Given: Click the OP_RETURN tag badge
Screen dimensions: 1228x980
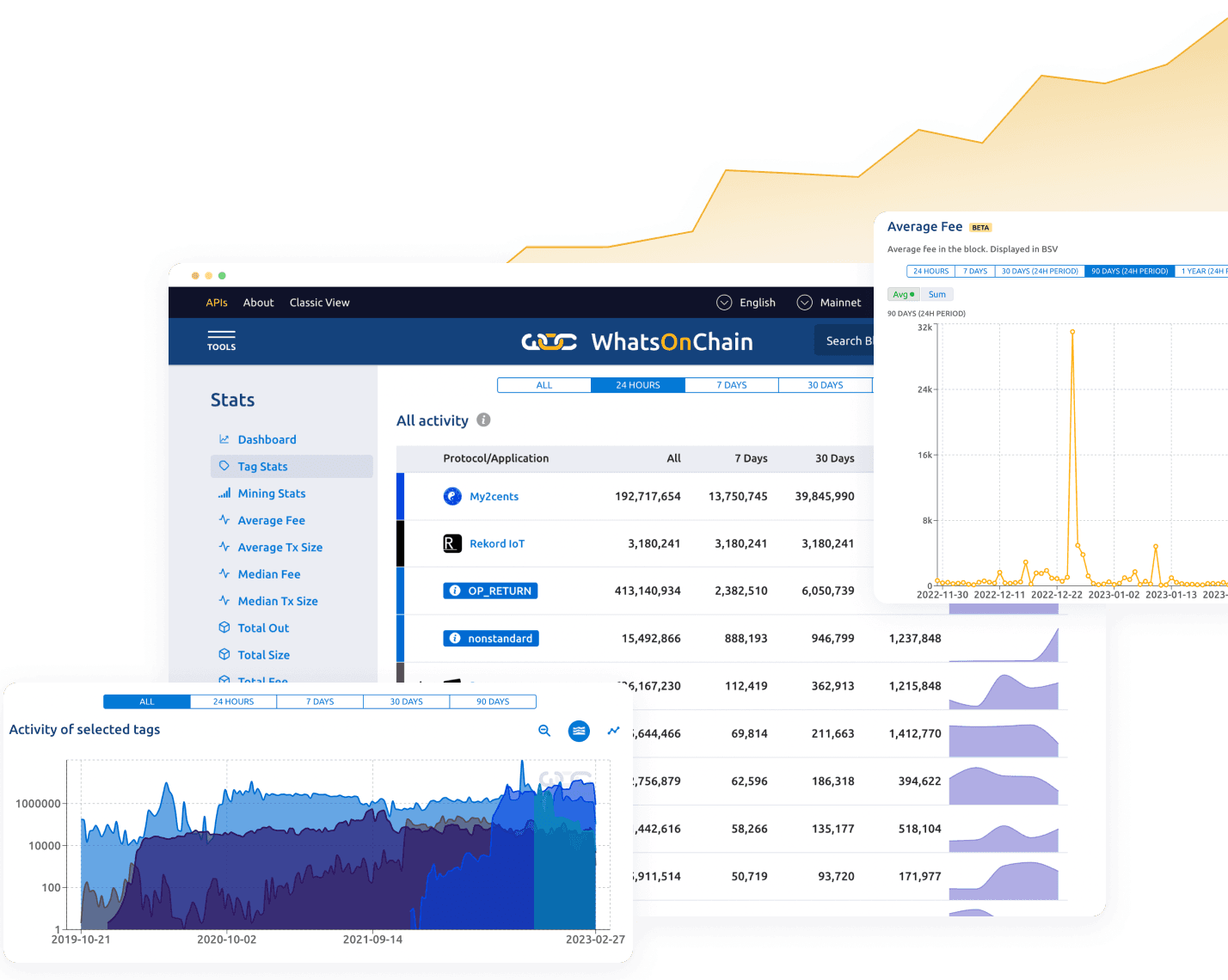Looking at the screenshot, I should coord(490,591).
